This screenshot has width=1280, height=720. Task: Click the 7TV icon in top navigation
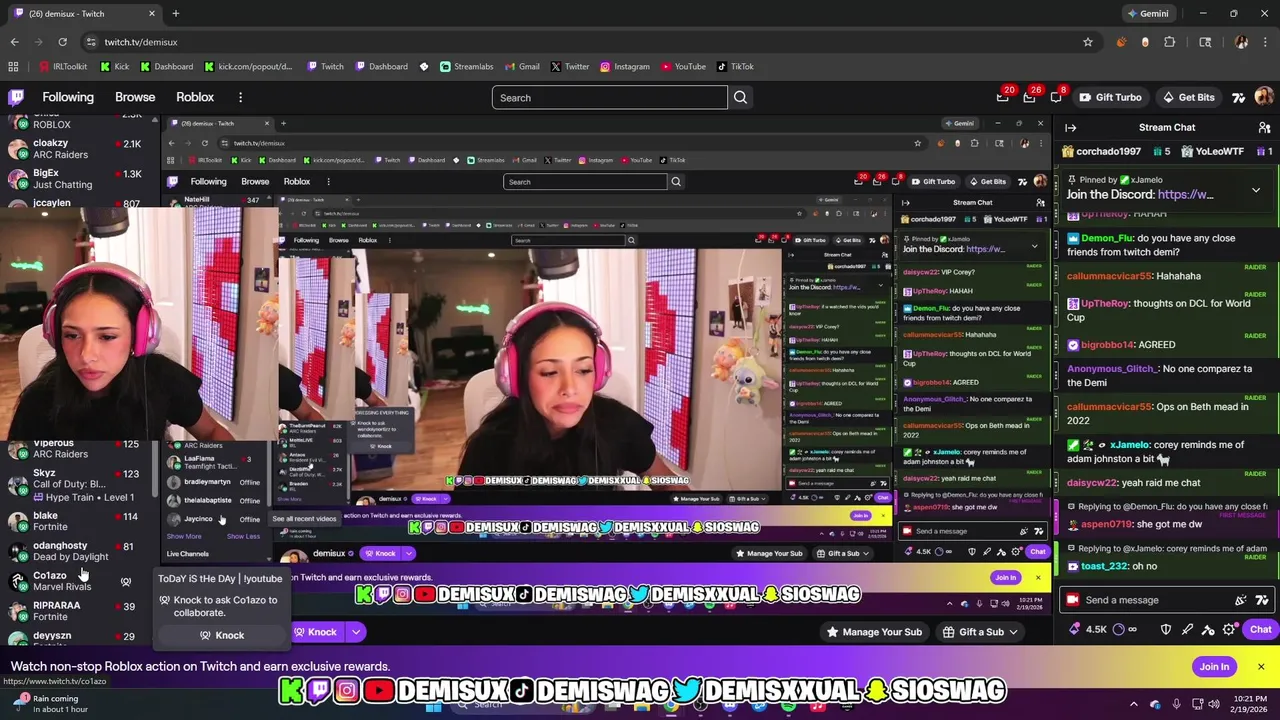coord(1239,97)
